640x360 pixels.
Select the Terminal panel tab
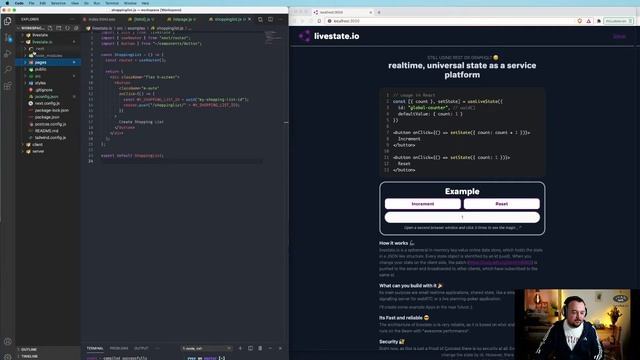point(95,348)
